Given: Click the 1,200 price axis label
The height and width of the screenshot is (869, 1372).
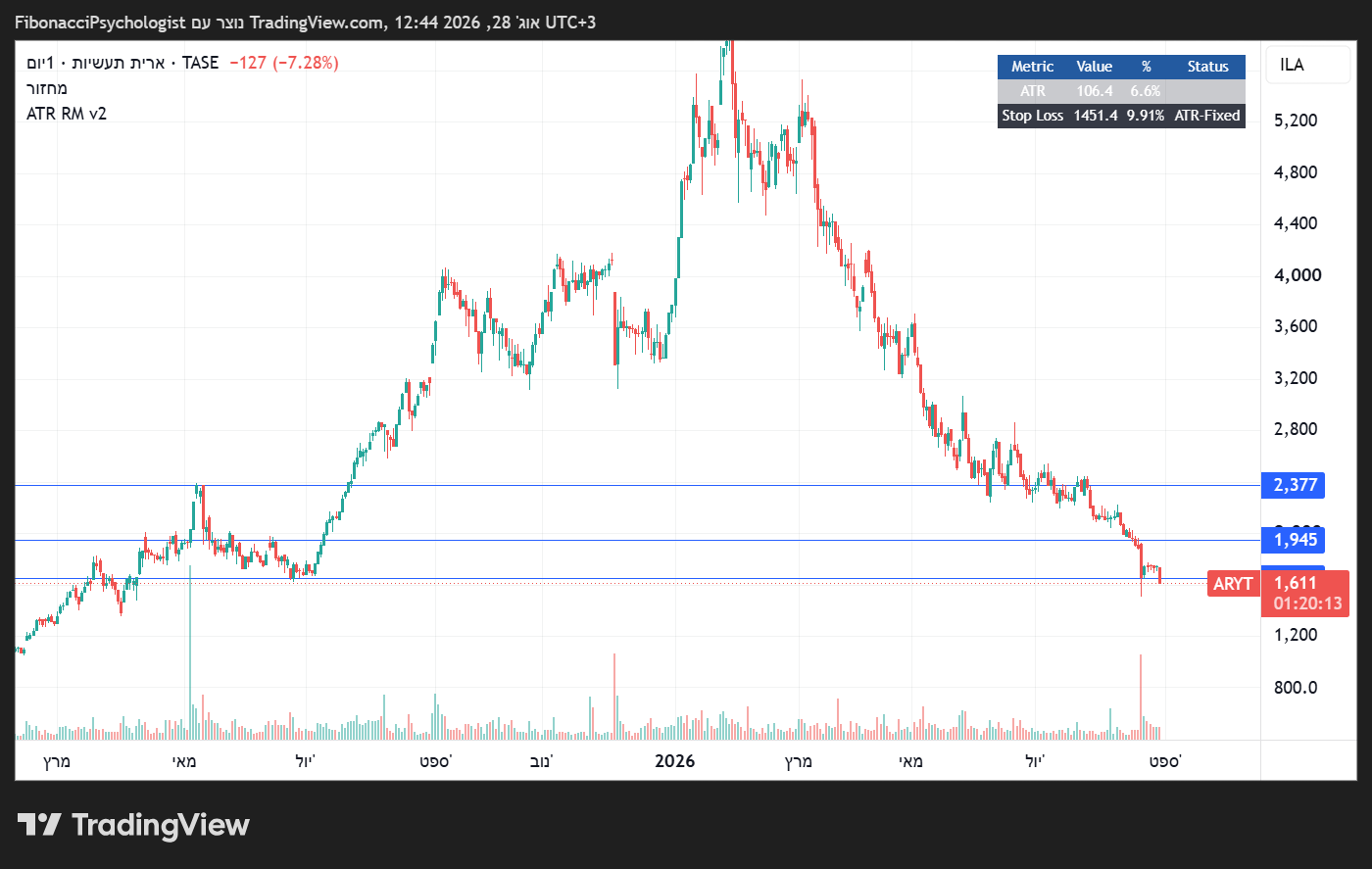Looking at the screenshot, I should click(x=1296, y=635).
